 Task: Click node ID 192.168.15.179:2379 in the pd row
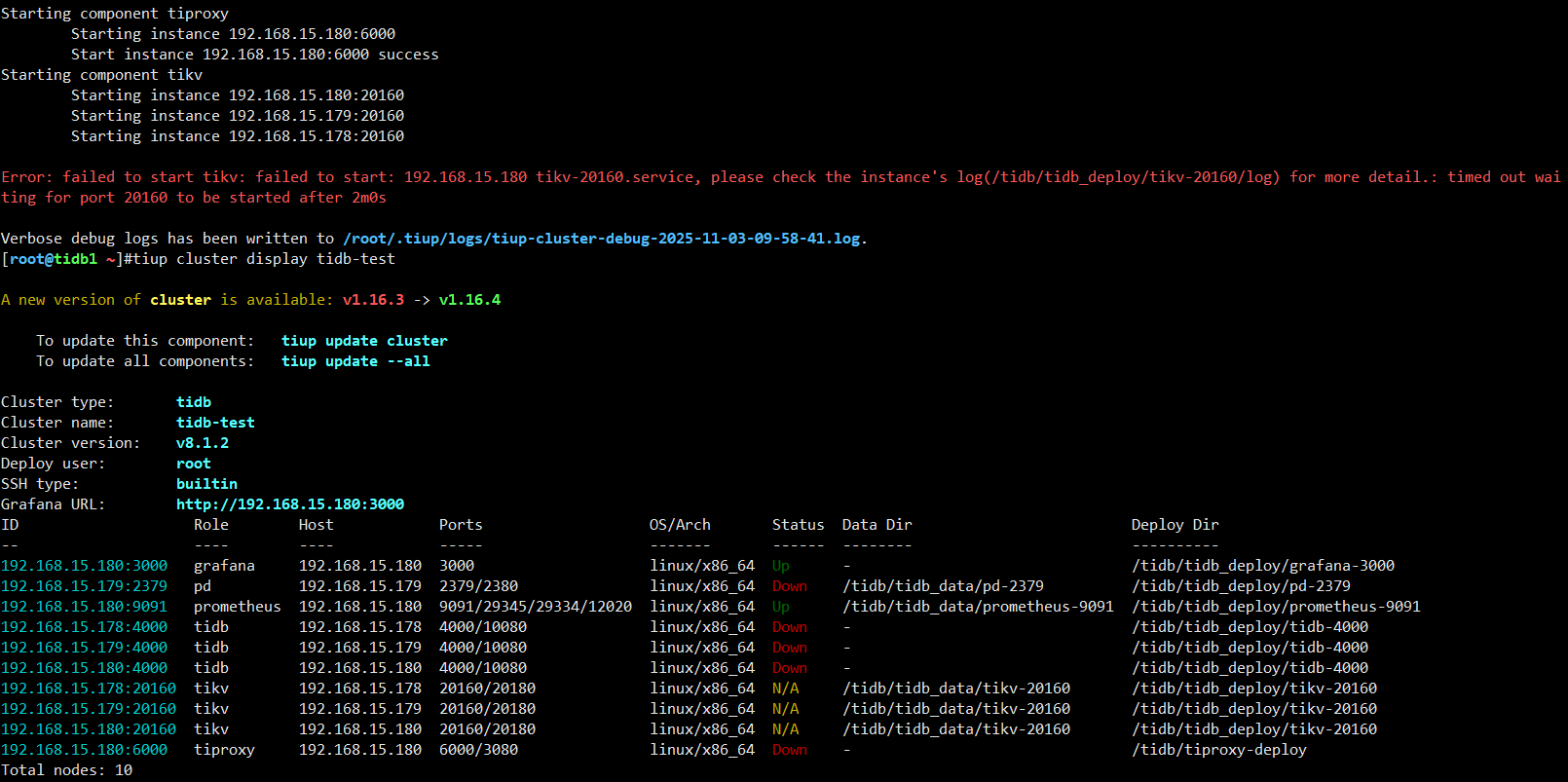(x=84, y=586)
